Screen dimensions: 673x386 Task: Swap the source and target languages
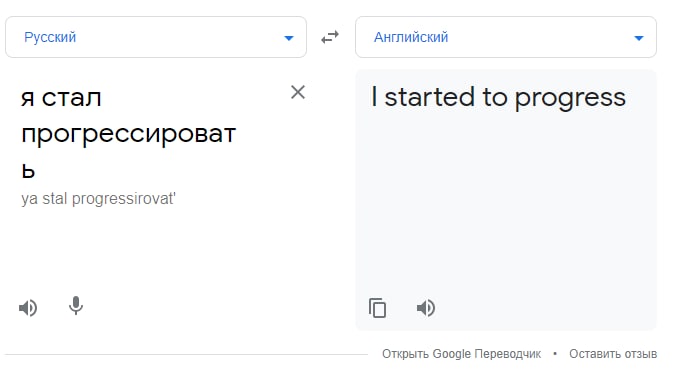(330, 37)
